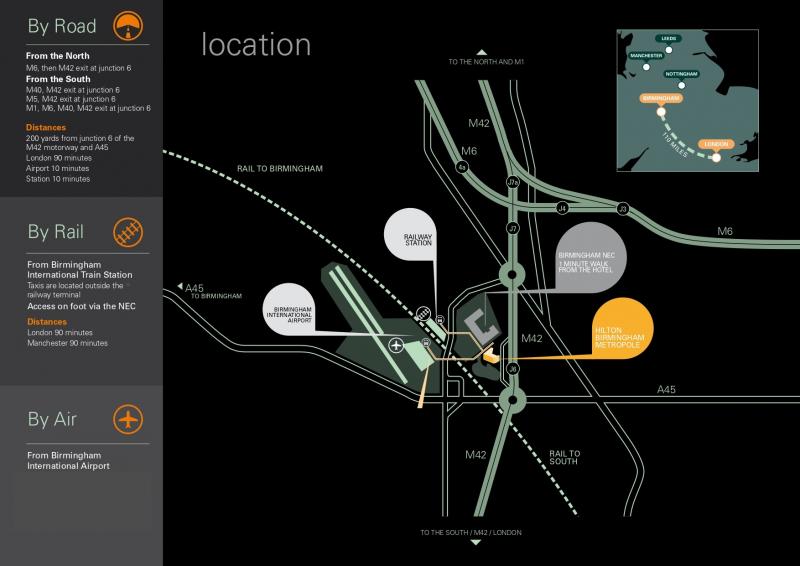
Task: Click the 'By Rail' heading
Action: tap(56, 232)
